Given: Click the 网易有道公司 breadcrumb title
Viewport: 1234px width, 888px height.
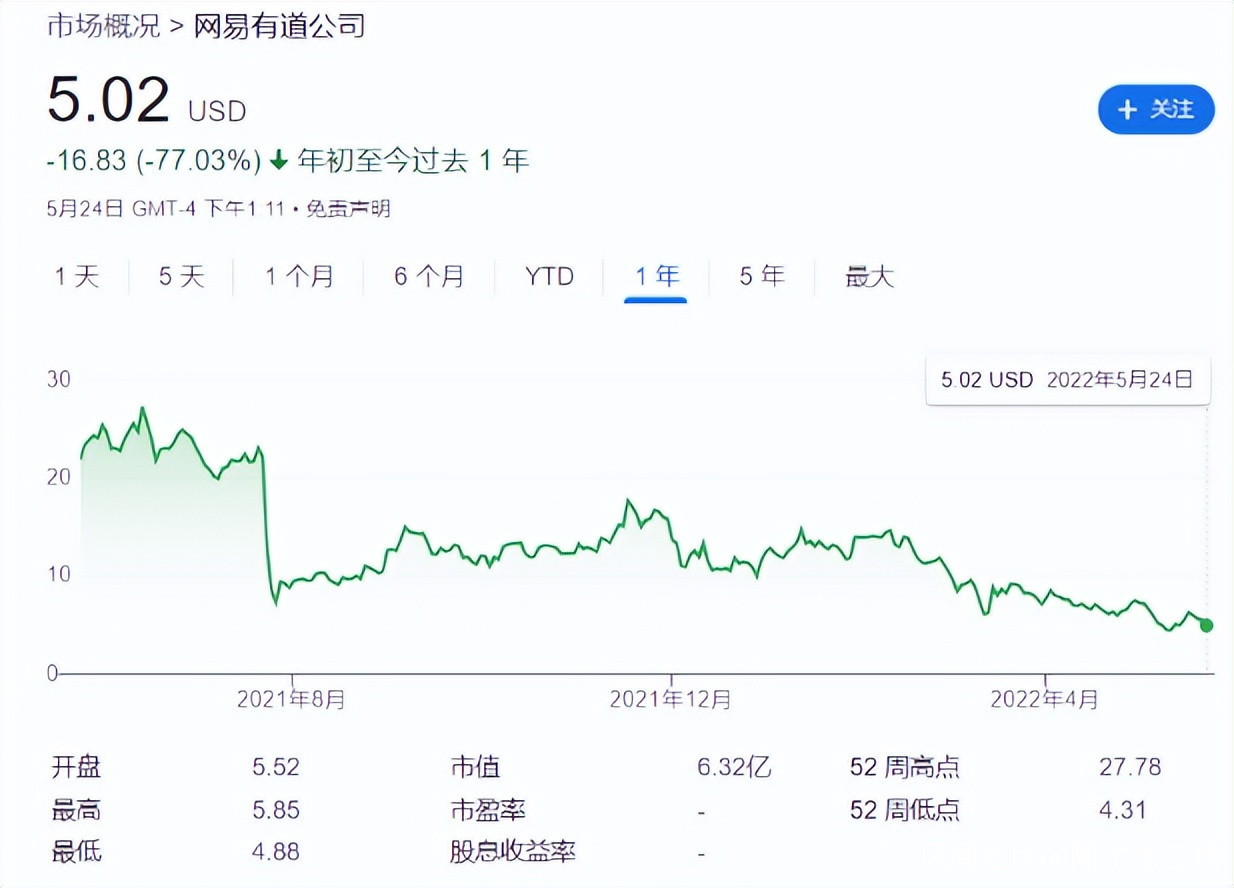Looking at the screenshot, I should [278, 25].
